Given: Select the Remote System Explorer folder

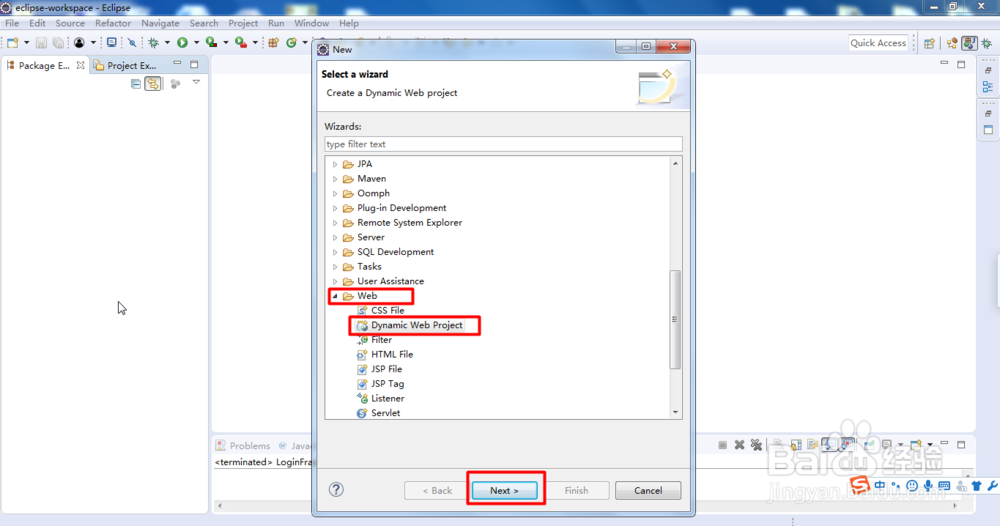Looking at the screenshot, I should pos(409,223).
